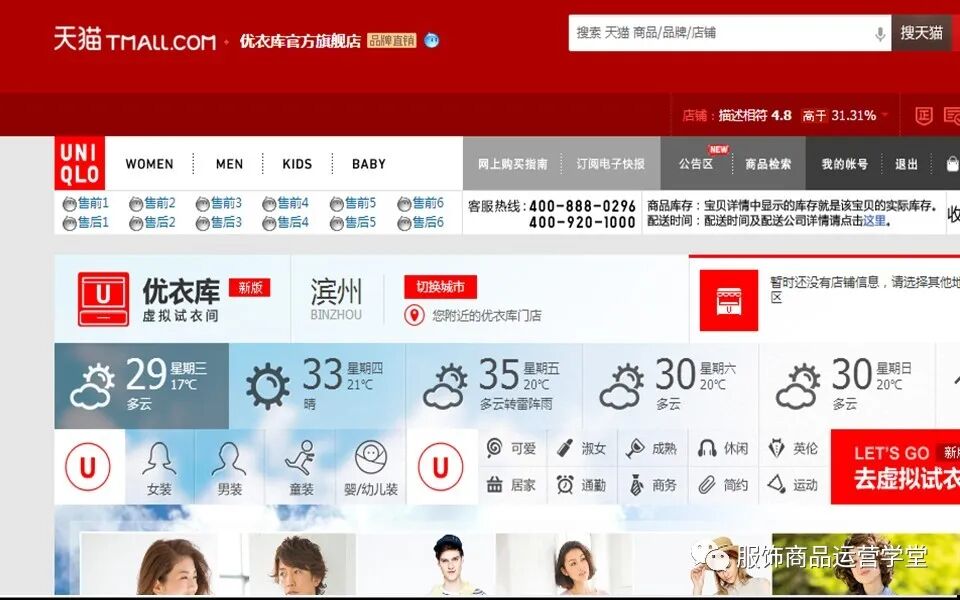
Task: Open 网上购买指南 shopping guide
Action: (512, 164)
